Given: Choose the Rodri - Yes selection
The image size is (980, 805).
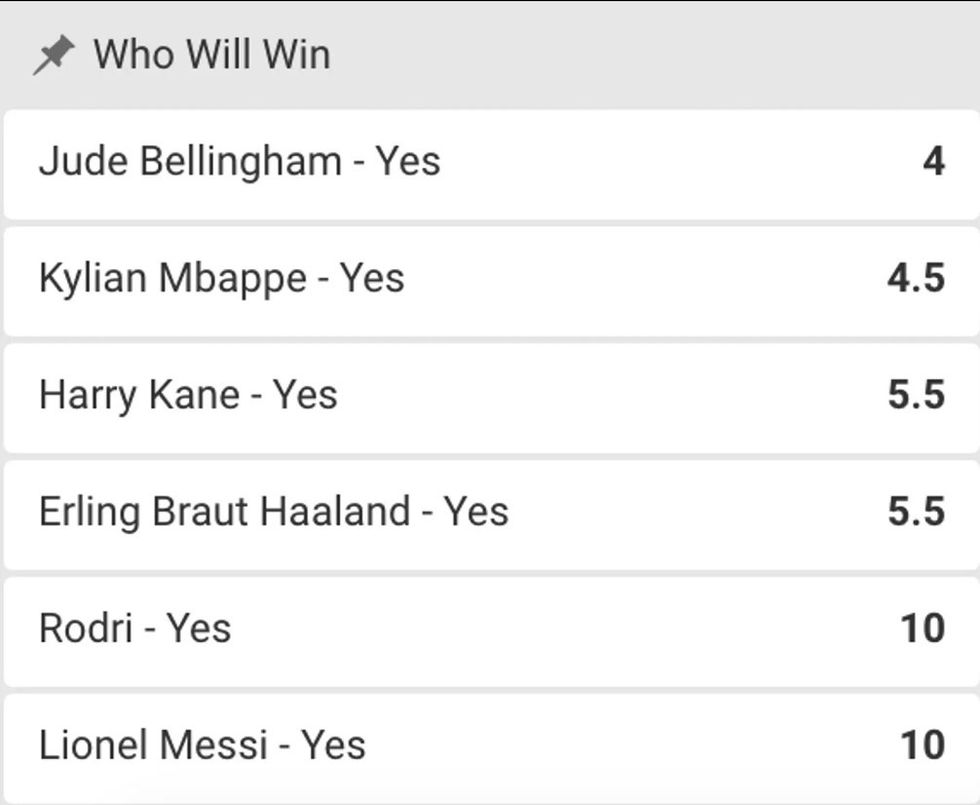Looking at the screenshot, I should (135, 629).
